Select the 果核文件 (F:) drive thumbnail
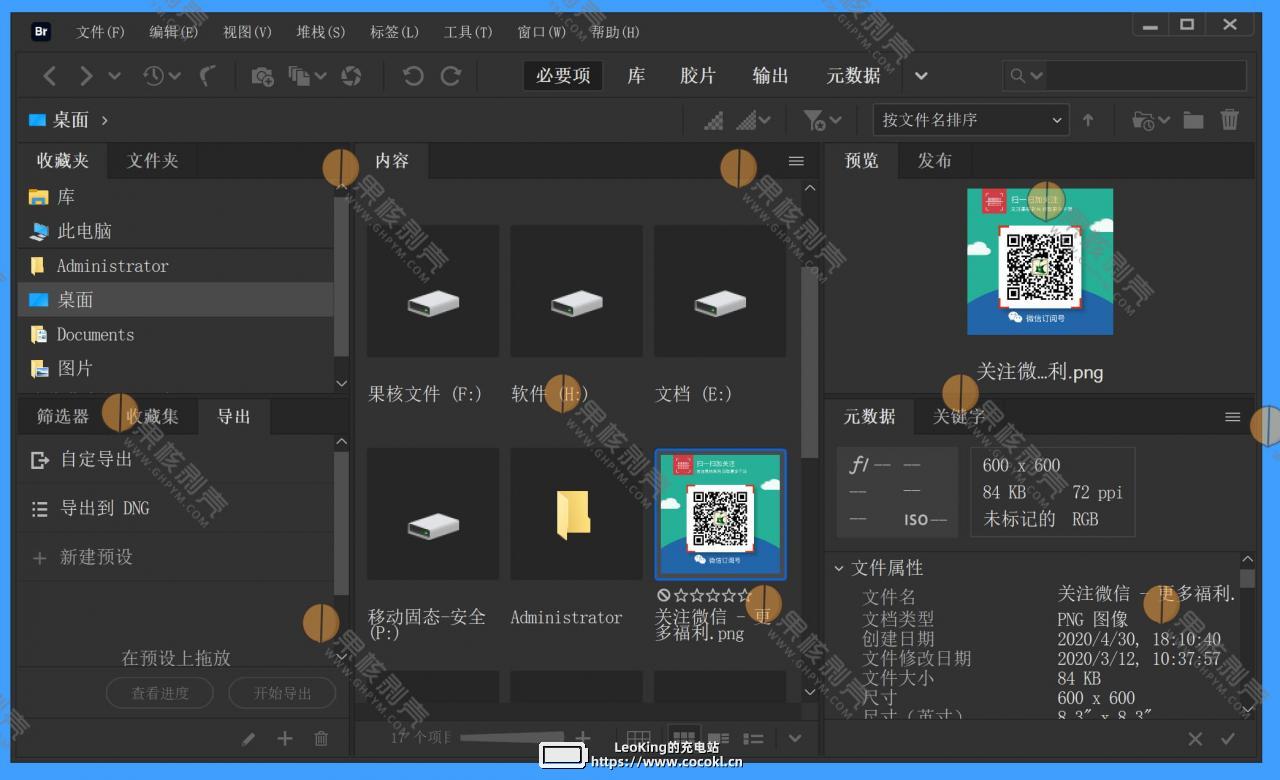1280x780 pixels. tap(433, 291)
